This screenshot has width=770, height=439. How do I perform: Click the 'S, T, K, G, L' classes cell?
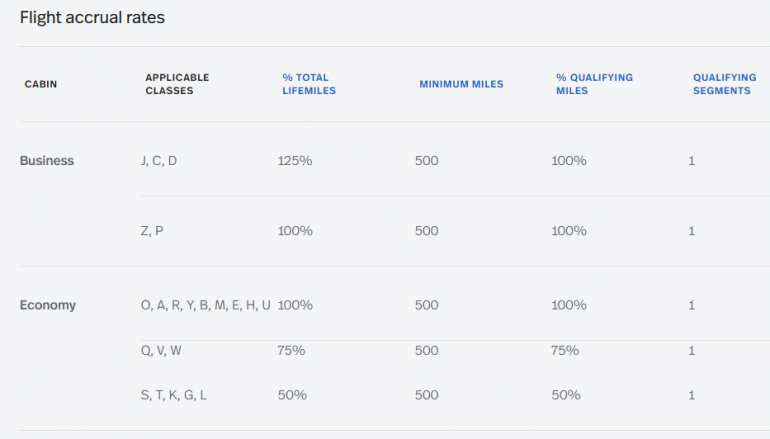pyautogui.click(x=174, y=395)
